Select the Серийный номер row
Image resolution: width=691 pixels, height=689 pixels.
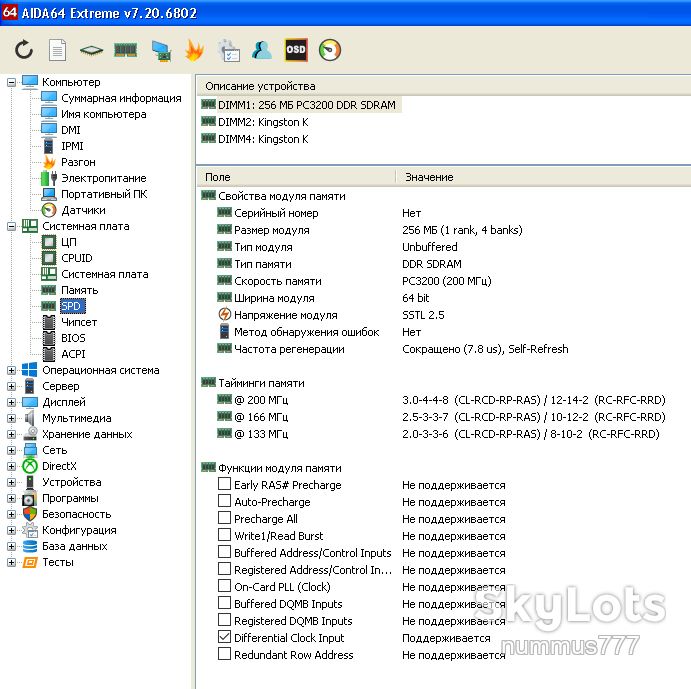[x=443, y=213]
